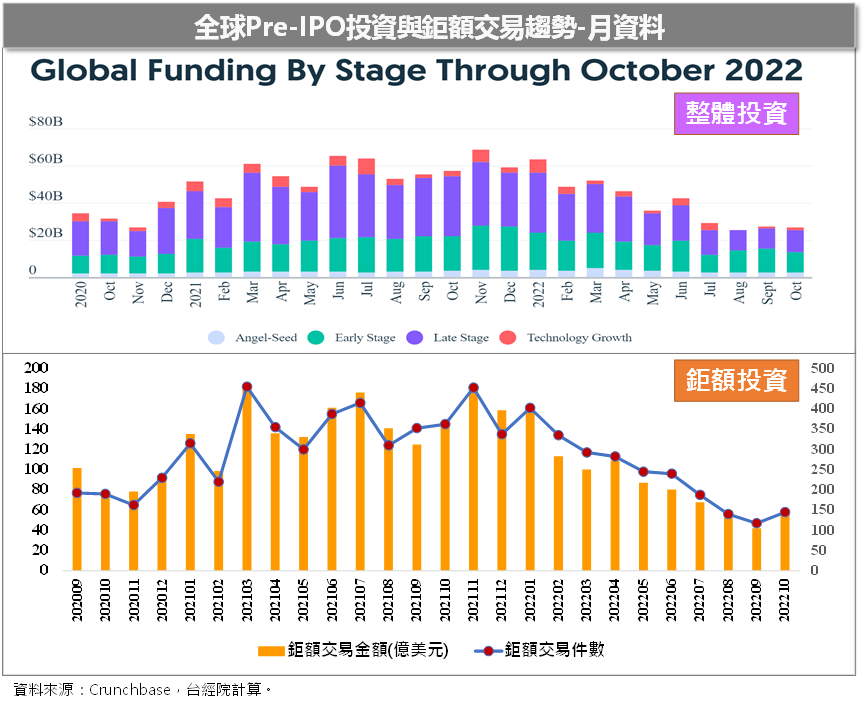Click the '$20B' axis label
Image resolution: width=865 pixels, height=708 pixels.
(46, 232)
